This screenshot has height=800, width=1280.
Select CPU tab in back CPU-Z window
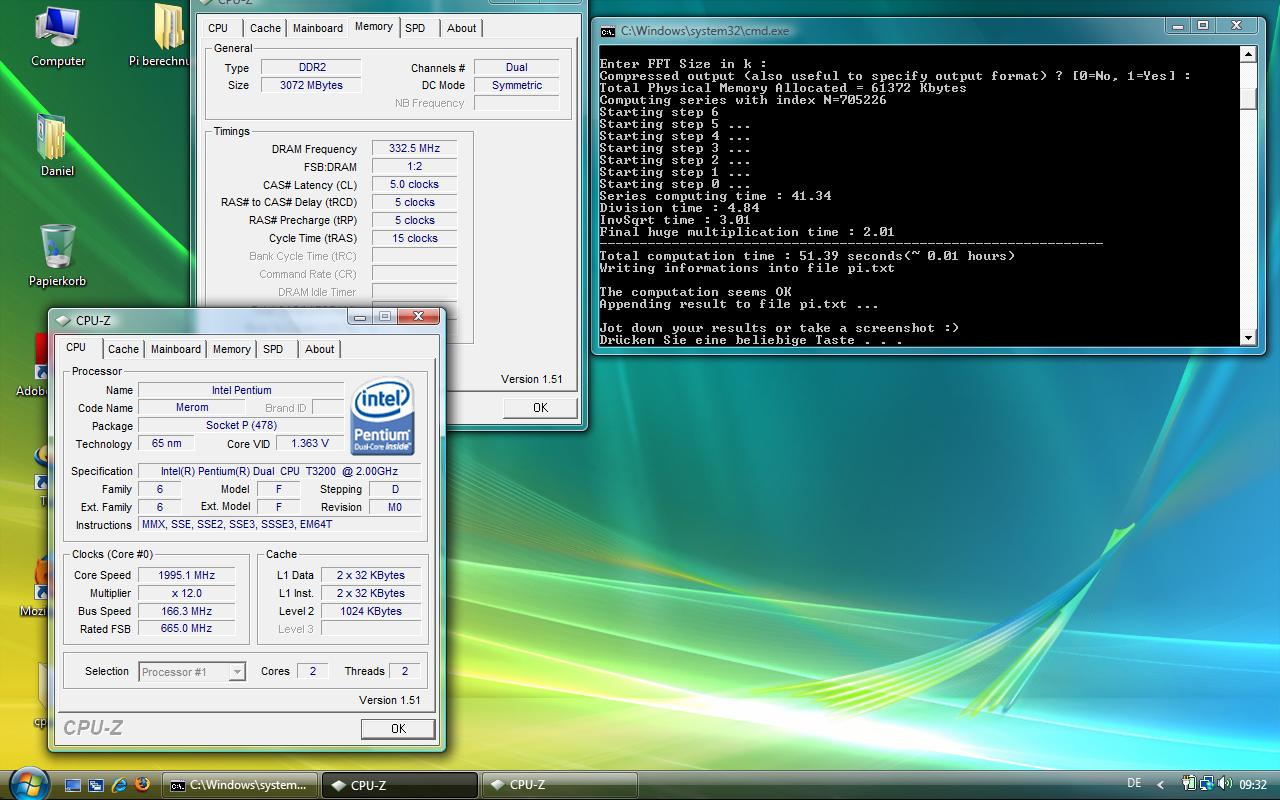(218, 28)
